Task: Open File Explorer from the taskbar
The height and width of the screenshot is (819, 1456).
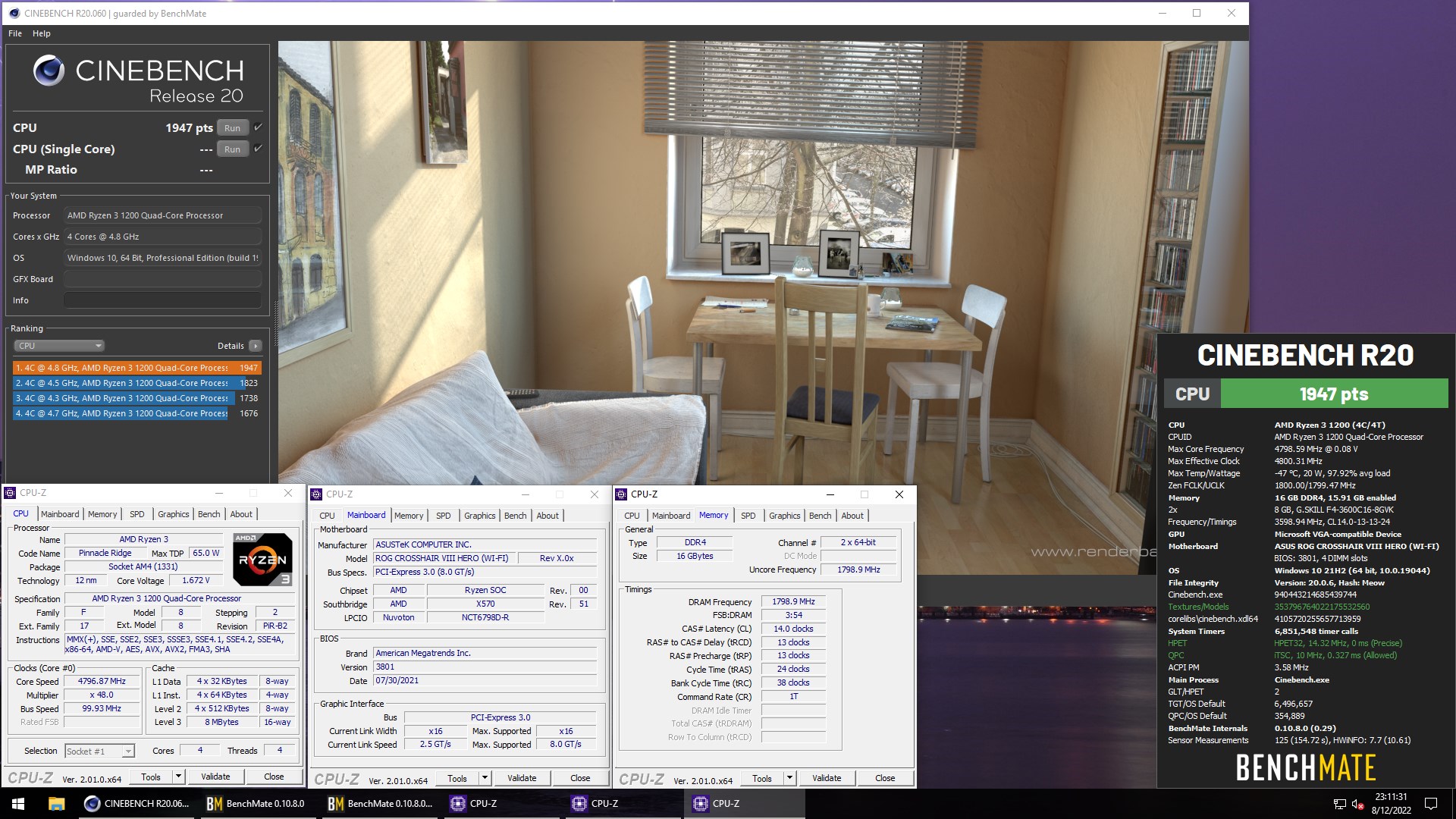Action: [56, 804]
